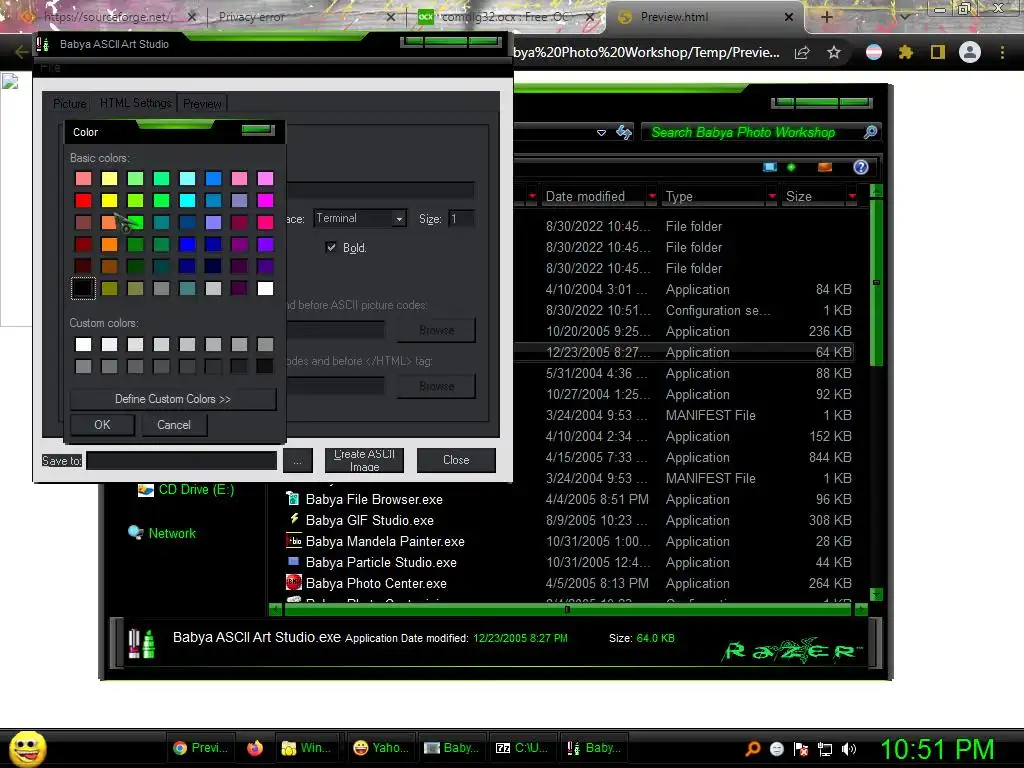
Task: Select the magenta basic color swatch
Action: (x=265, y=200)
